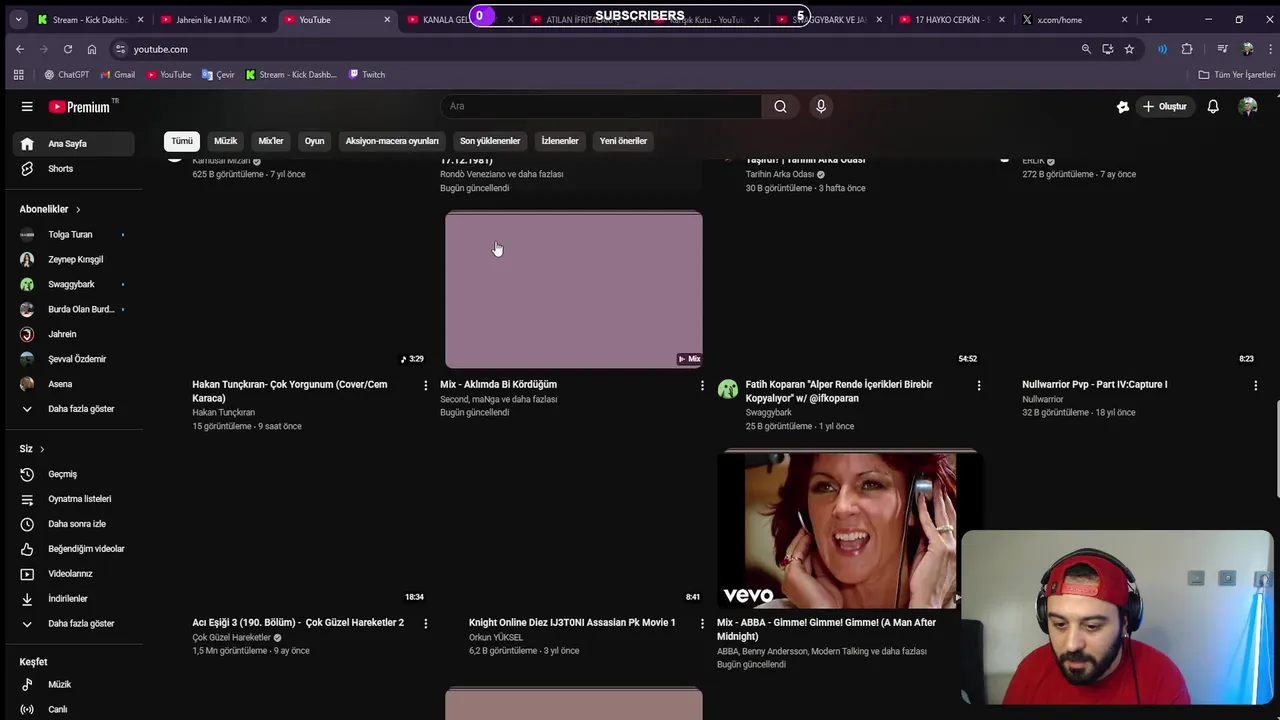Select the İzlenenler filter chip
The height and width of the screenshot is (720, 1280).
[x=560, y=141]
